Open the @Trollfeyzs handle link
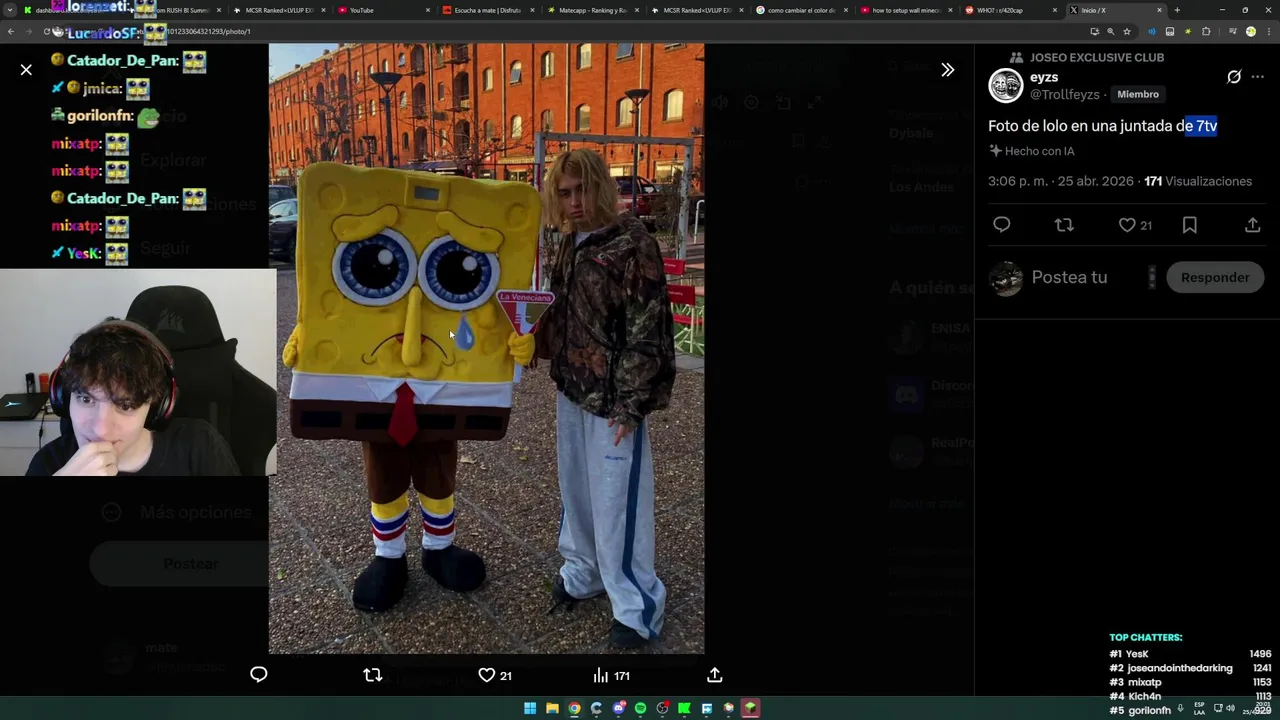 (x=1065, y=94)
